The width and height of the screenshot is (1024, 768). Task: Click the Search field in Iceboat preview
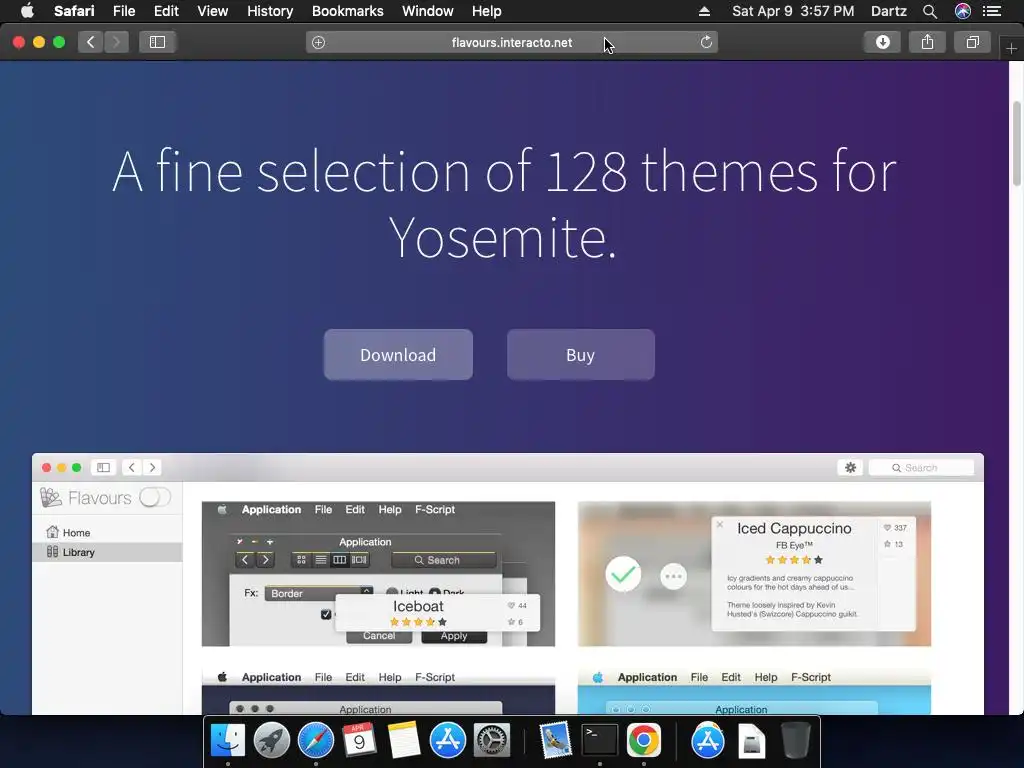pos(443,560)
